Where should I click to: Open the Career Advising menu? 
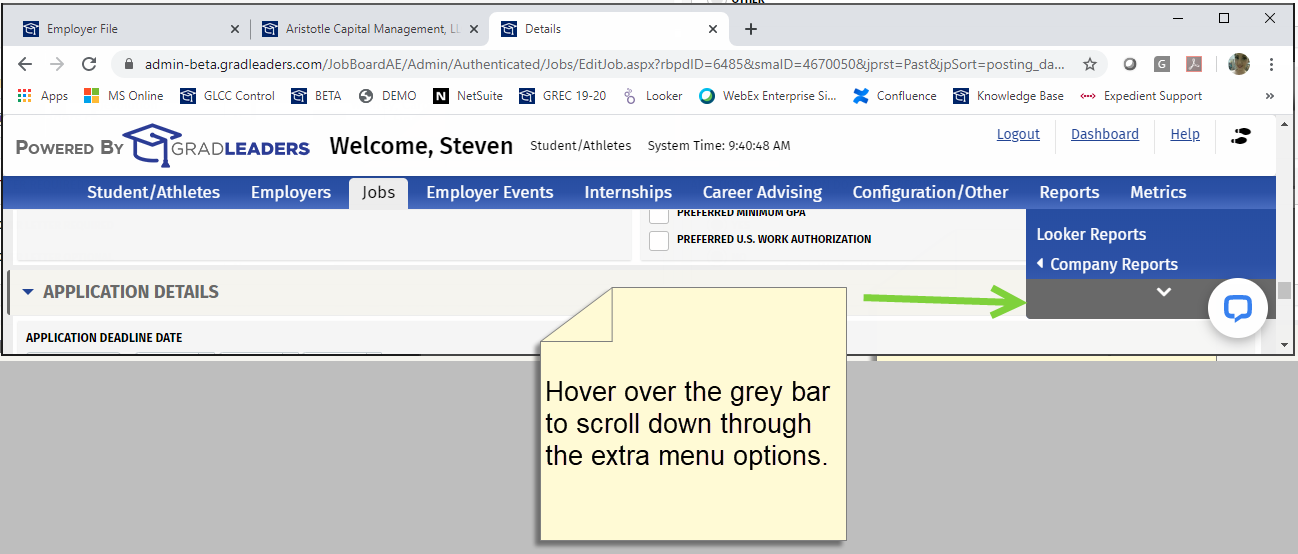click(762, 192)
